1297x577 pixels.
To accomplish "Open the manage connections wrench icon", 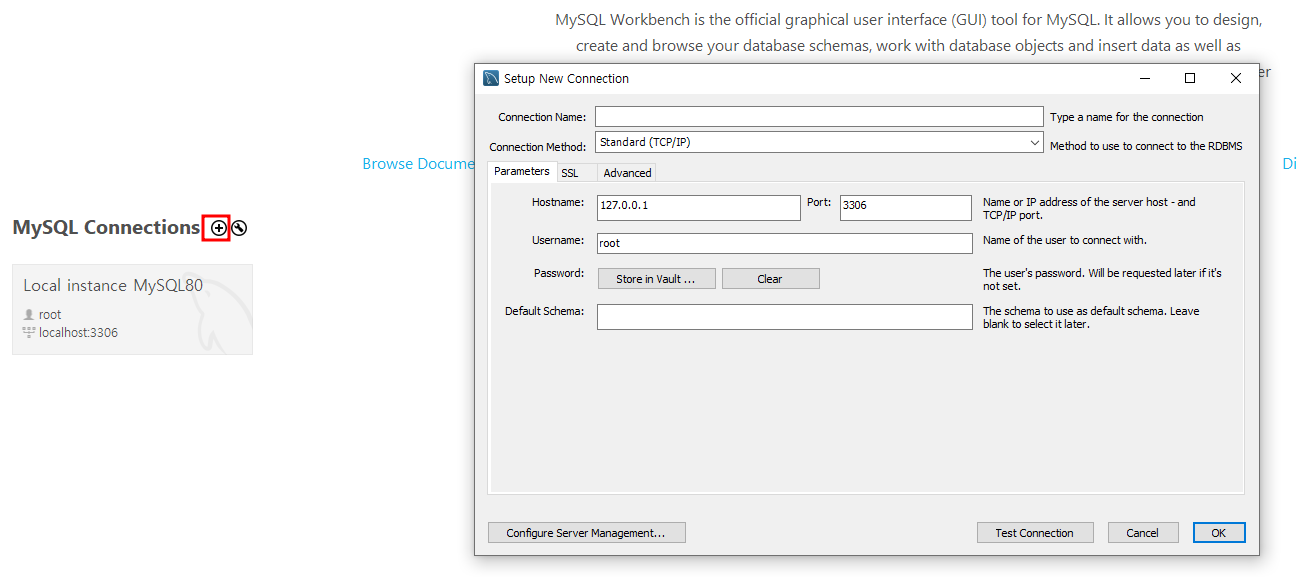I will (x=239, y=228).
